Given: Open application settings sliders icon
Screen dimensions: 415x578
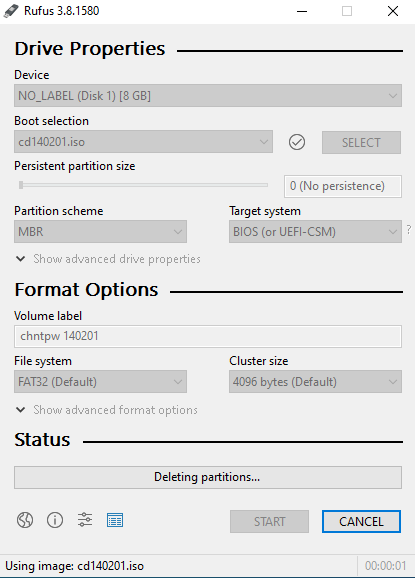Looking at the screenshot, I should (x=85, y=520).
